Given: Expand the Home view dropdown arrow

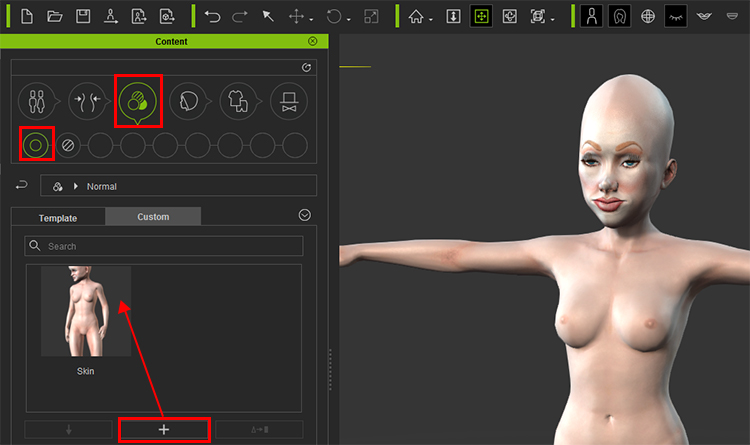Looking at the screenshot, I should coord(430,19).
